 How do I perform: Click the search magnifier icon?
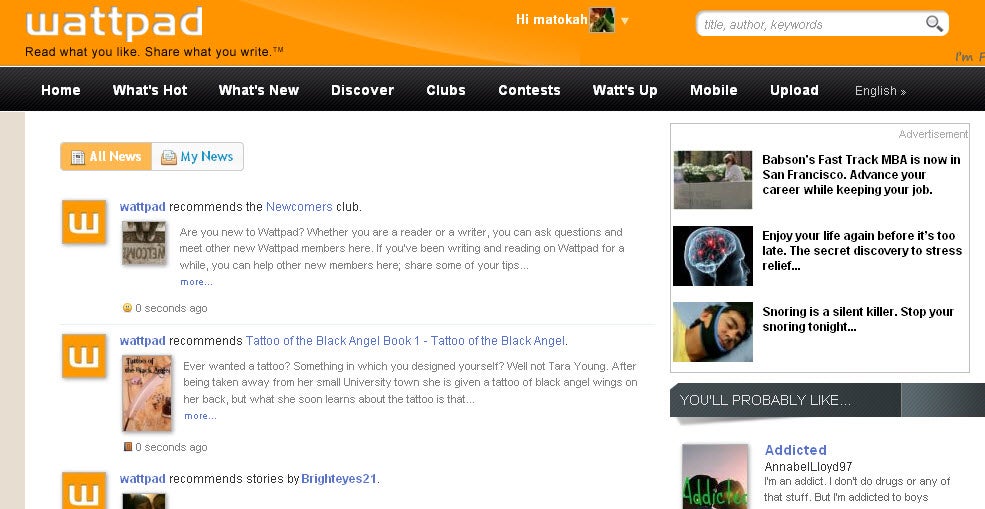coord(934,24)
